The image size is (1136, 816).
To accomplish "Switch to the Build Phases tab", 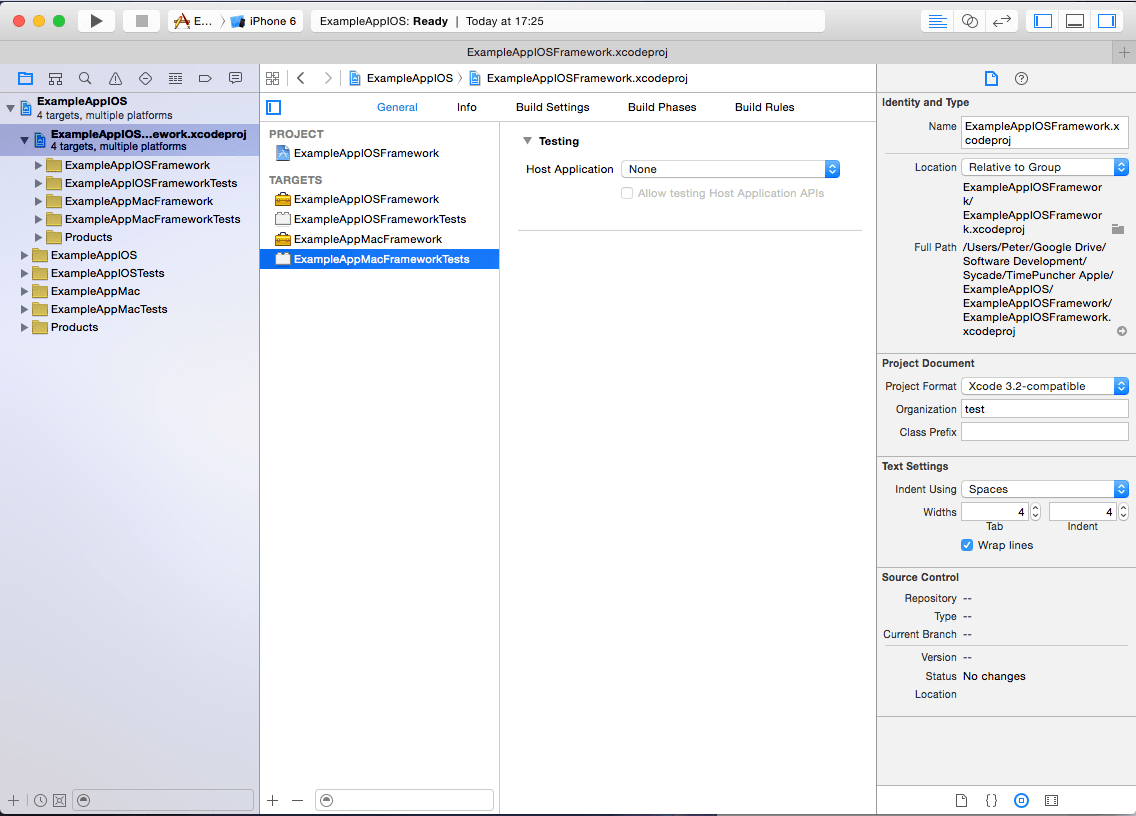I will pyautogui.click(x=662, y=107).
